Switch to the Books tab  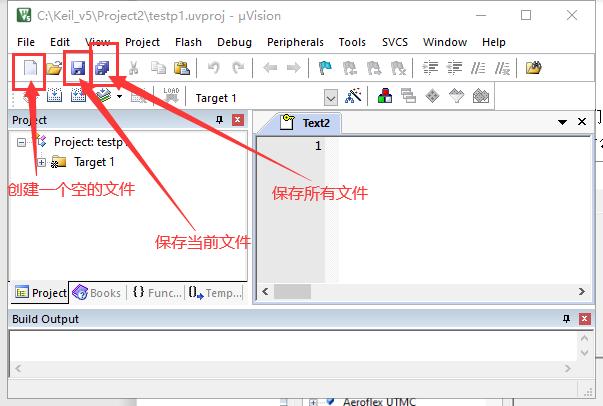point(97,293)
